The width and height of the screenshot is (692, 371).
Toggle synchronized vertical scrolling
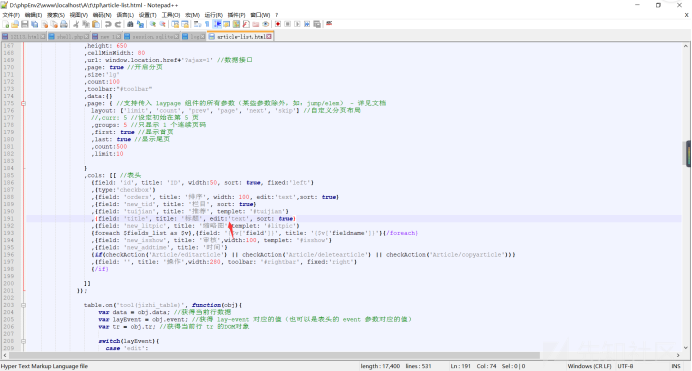175,24
